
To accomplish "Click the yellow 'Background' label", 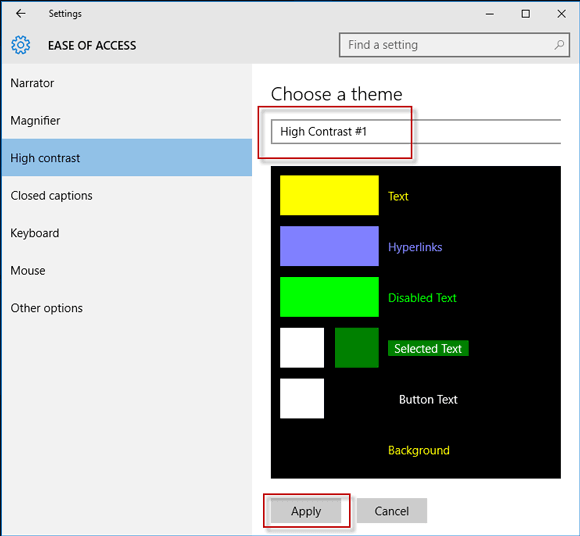I will 419,451.
